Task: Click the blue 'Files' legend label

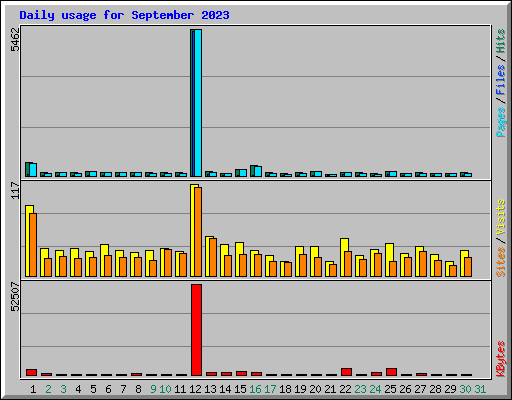Action: [x=501, y=80]
